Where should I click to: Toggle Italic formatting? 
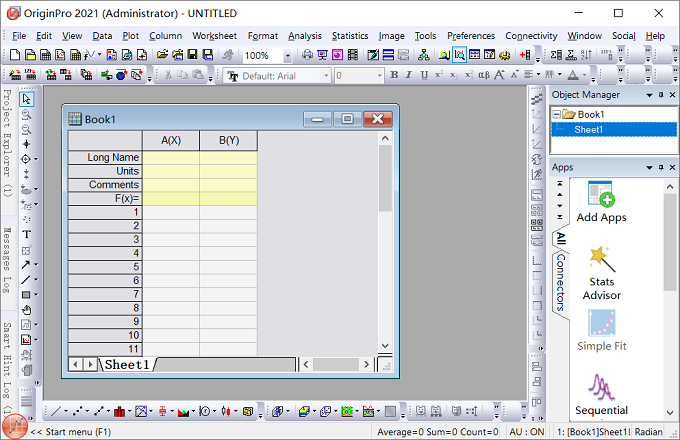tap(409, 75)
